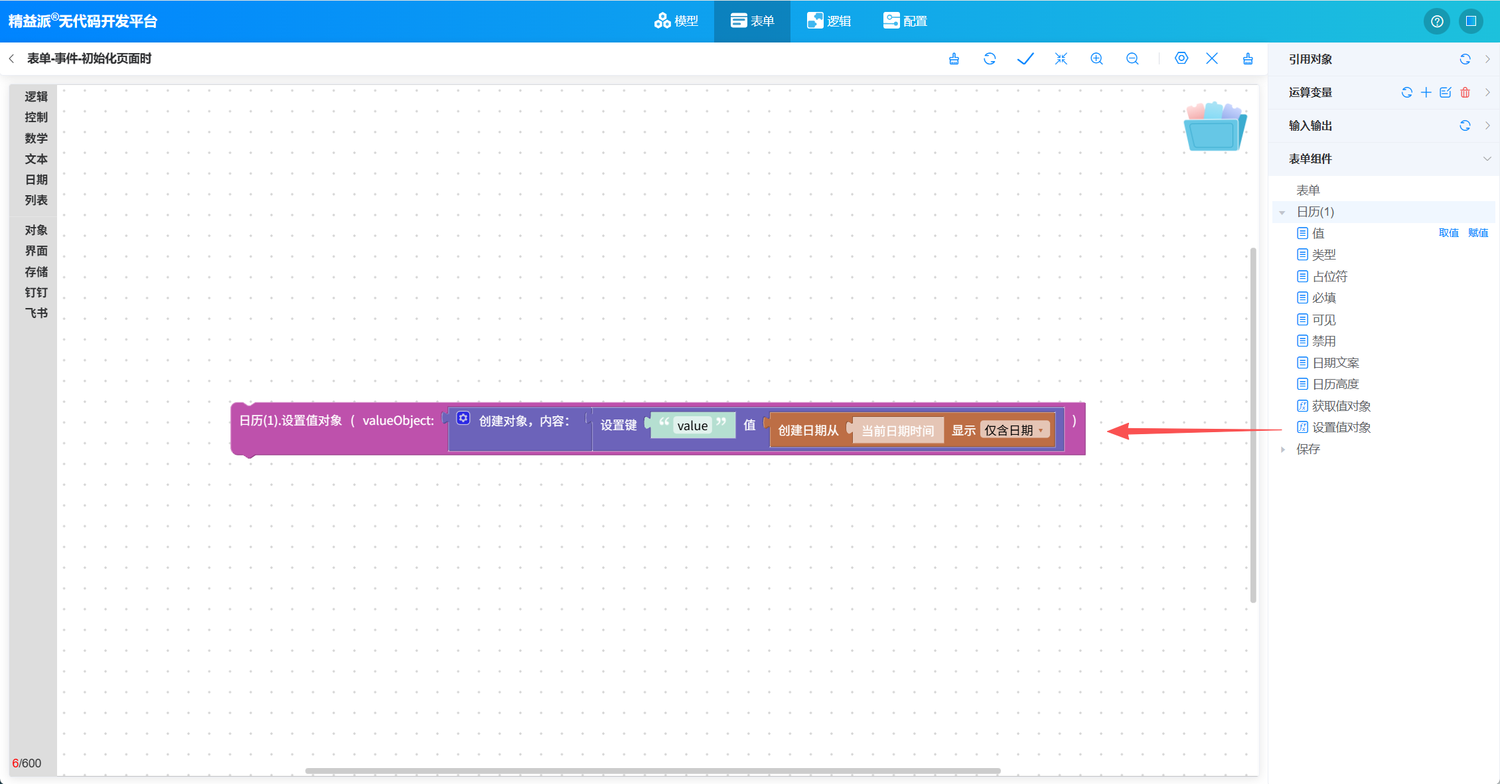Click the trash bin on canvas

click(1215, 127)
